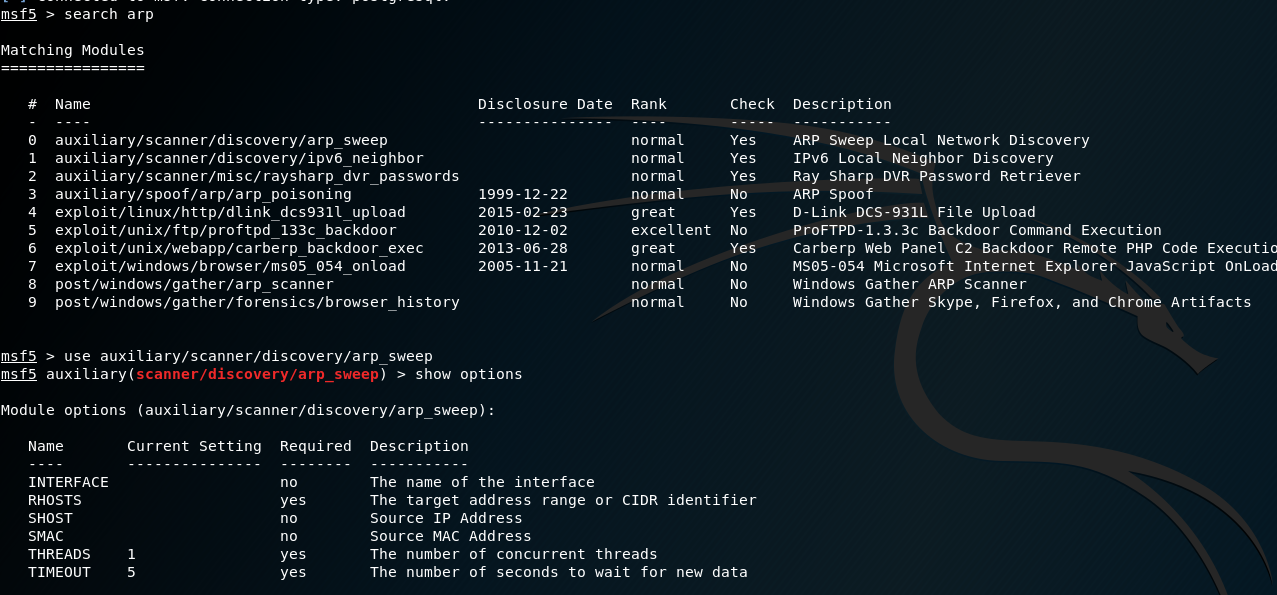Click the SHOST option name
1277x595 pixels.
coord(50,518)
